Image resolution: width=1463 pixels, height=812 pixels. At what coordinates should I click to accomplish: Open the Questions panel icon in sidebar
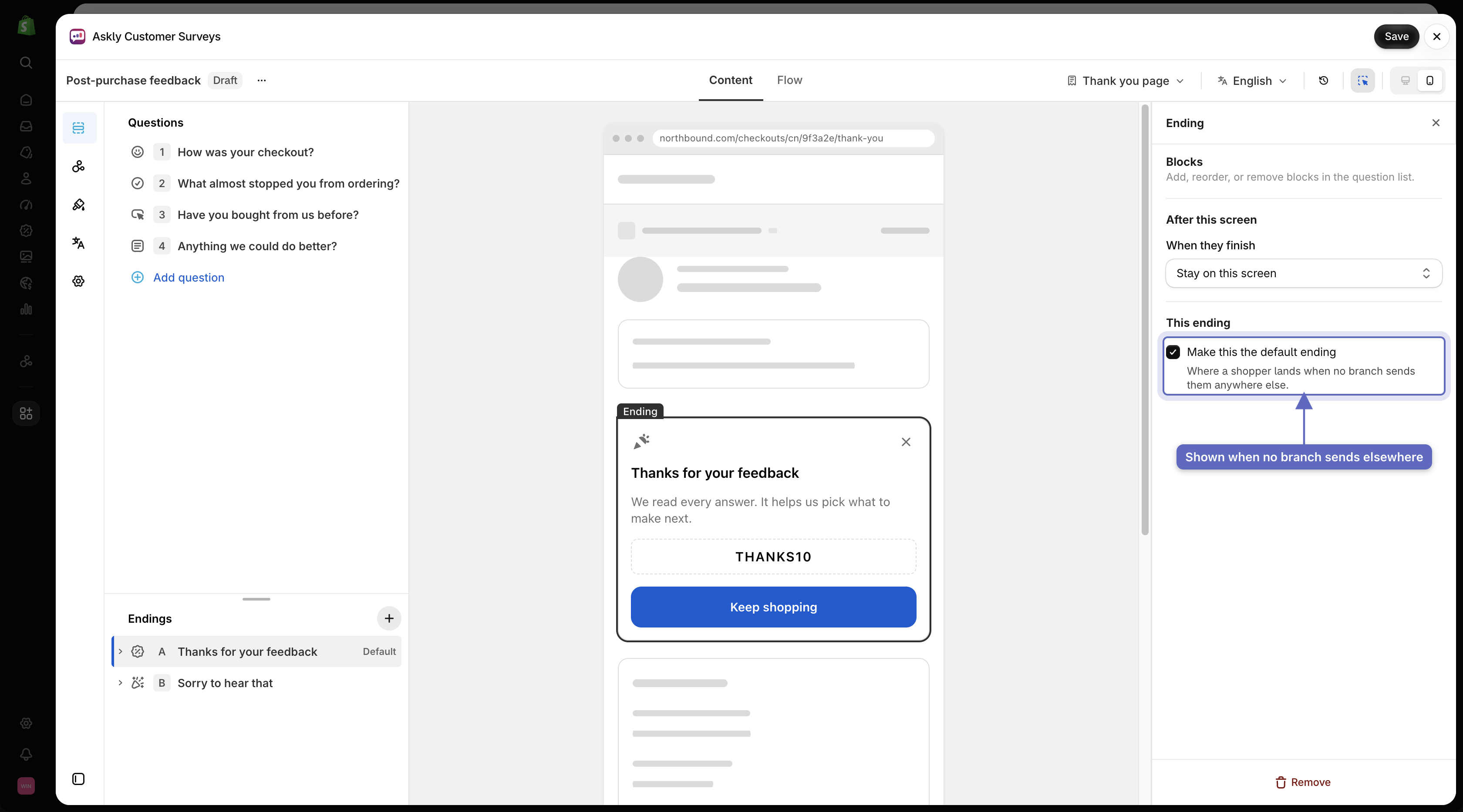tap(79, 128)
